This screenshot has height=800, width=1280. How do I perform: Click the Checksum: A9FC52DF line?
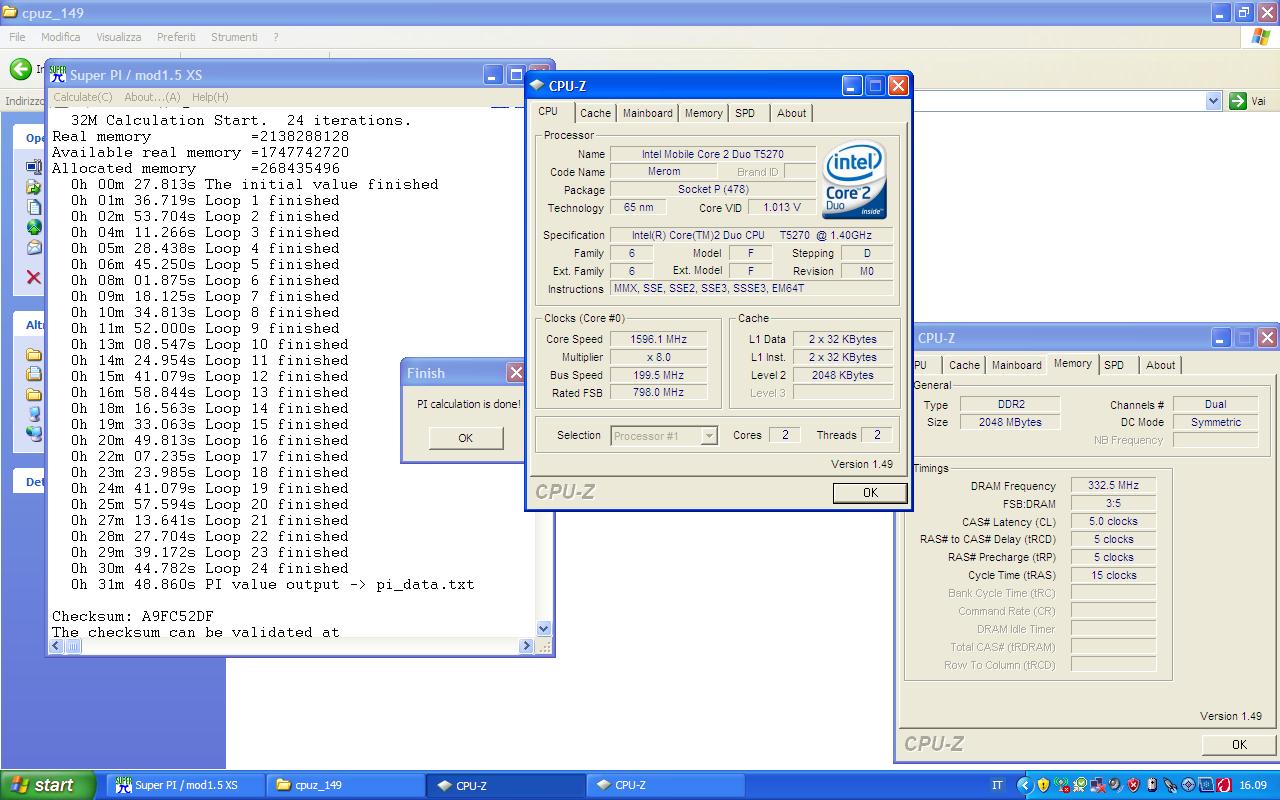coord(133,616)
